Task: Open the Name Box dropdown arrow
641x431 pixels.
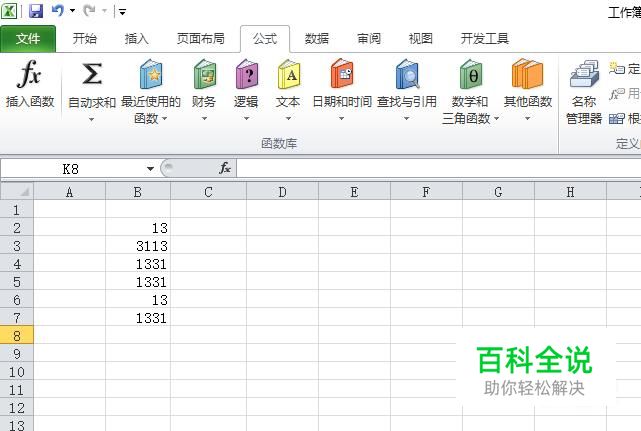Action: tap(150, 169)
